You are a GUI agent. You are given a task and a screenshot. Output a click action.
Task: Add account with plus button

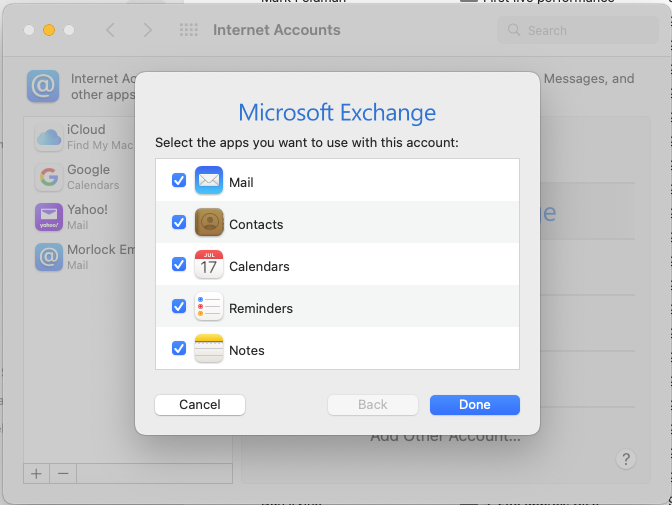click(36, 474)
